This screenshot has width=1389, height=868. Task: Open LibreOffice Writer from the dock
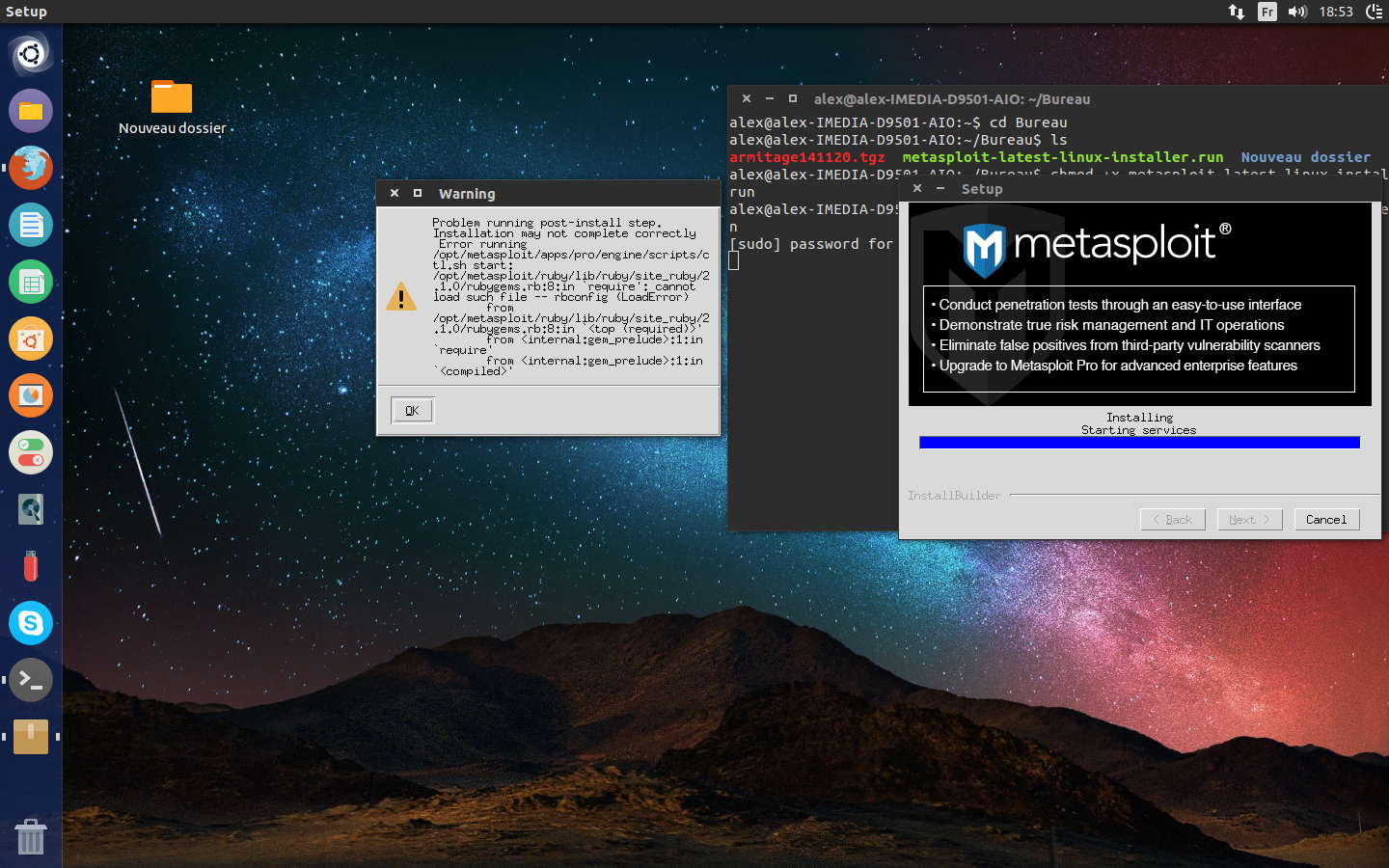pyautogui.click(x=31, y=225)
